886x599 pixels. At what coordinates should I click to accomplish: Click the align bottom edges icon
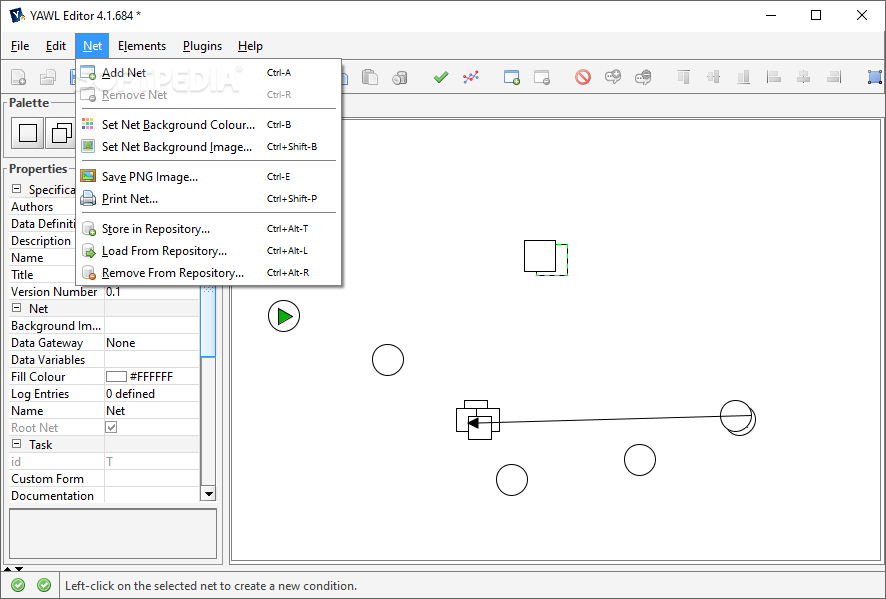pos(744,77)
